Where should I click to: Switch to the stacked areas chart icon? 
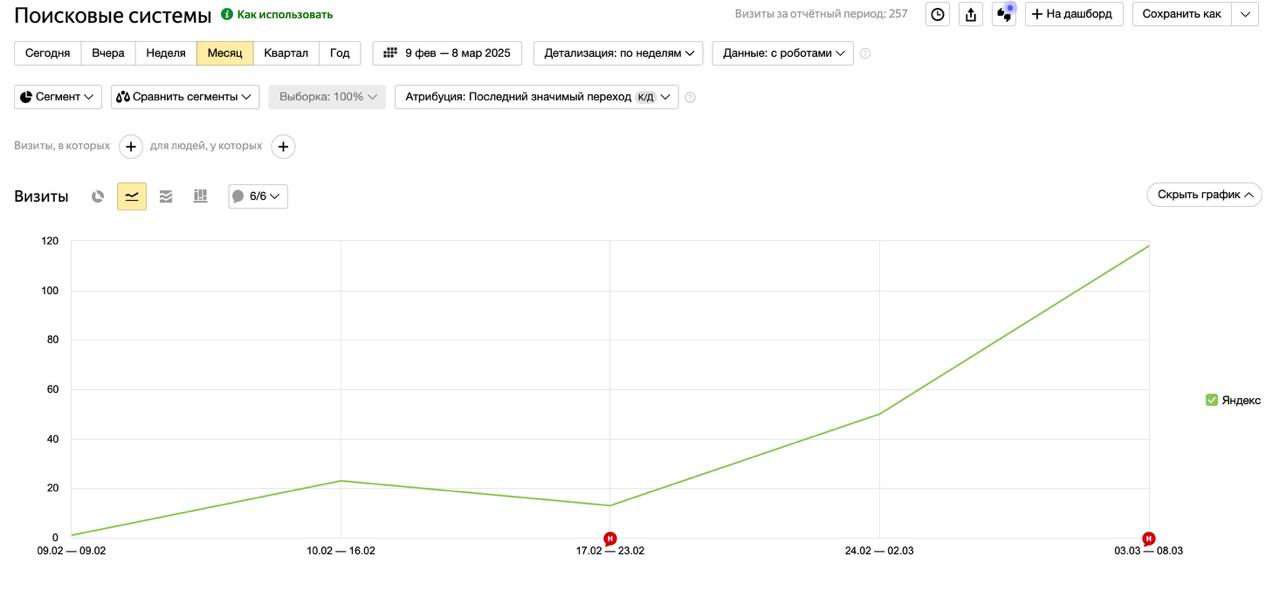click(167, 195)
